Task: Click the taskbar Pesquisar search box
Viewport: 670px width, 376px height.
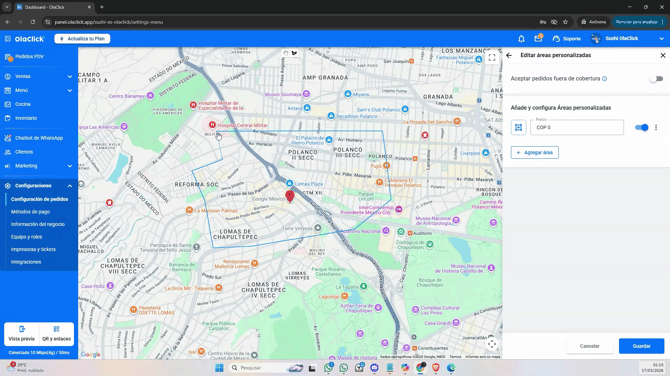Action: (x=266, y=368)
